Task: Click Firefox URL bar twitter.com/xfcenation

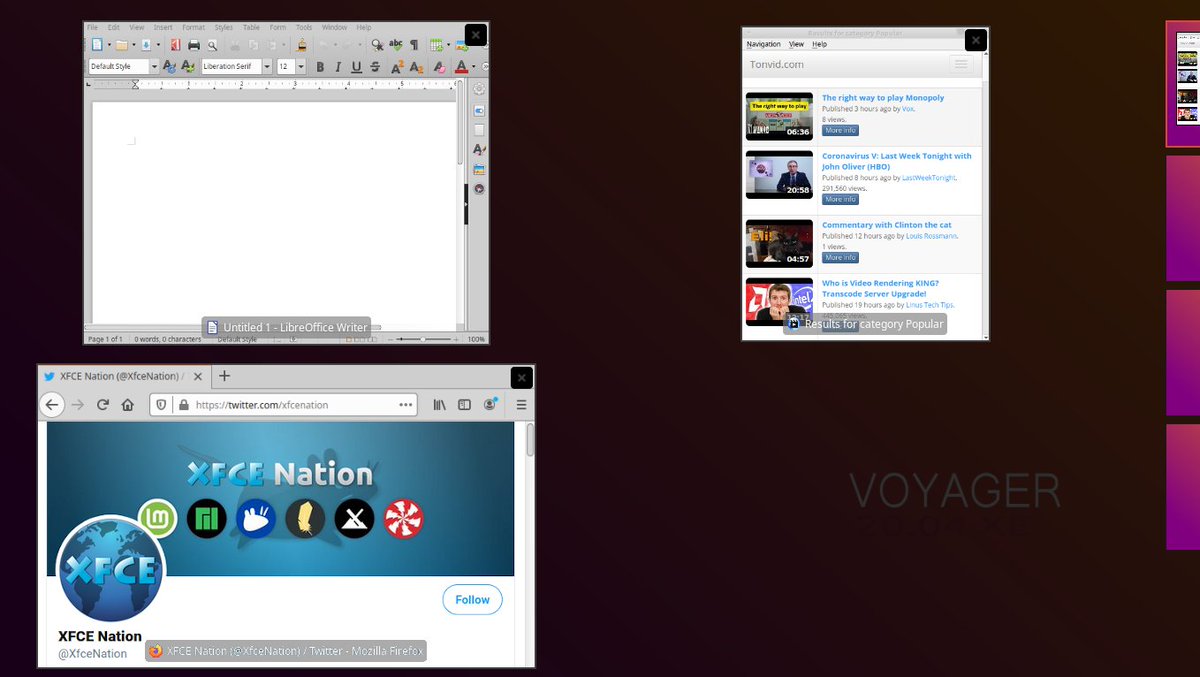Action: pos(284,405)
